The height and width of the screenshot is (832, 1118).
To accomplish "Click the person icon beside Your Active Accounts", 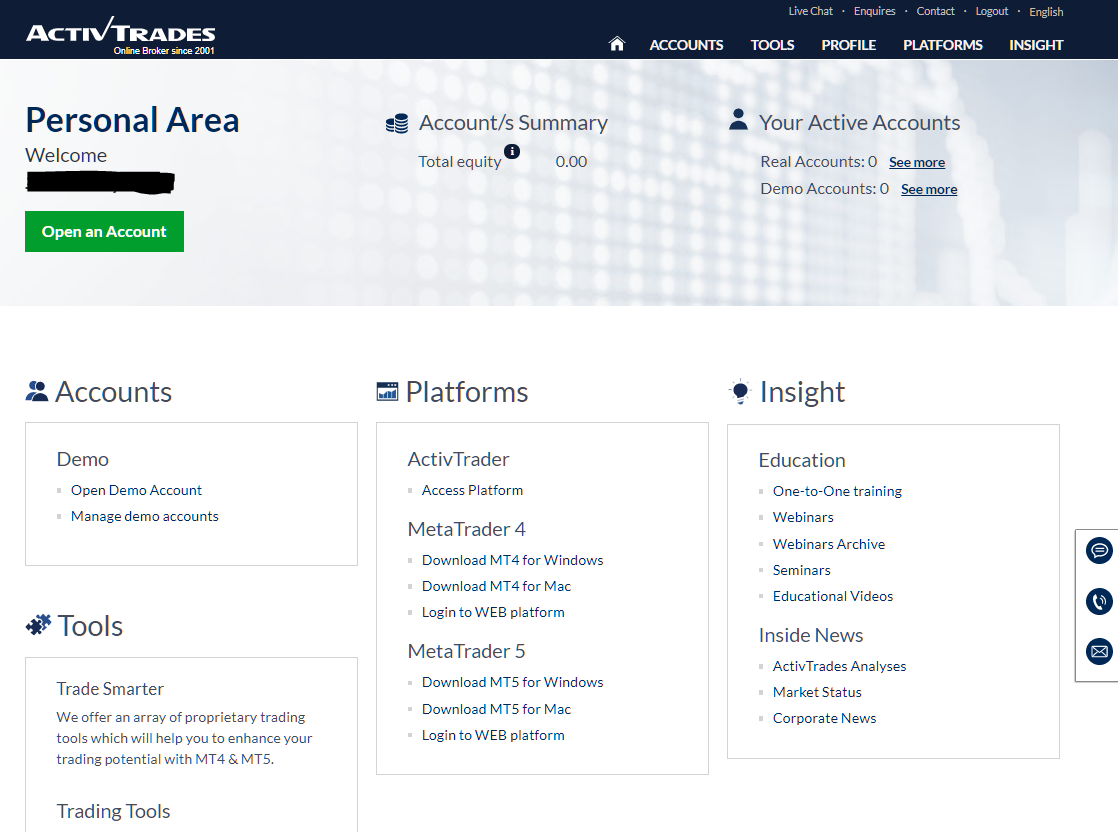I will (739, 120).
